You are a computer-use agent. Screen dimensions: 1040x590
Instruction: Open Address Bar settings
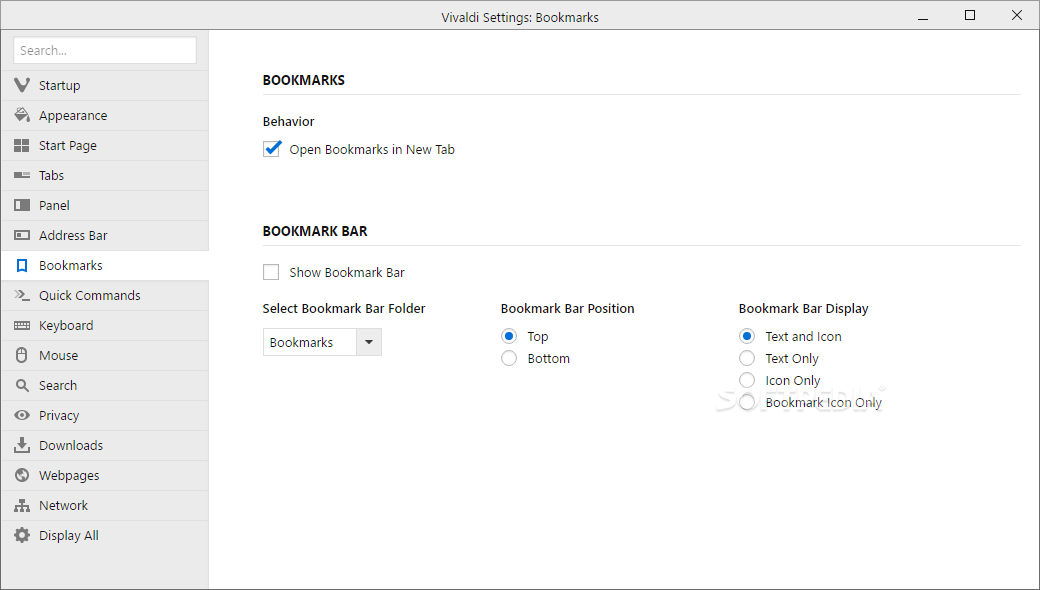[105, 235]
